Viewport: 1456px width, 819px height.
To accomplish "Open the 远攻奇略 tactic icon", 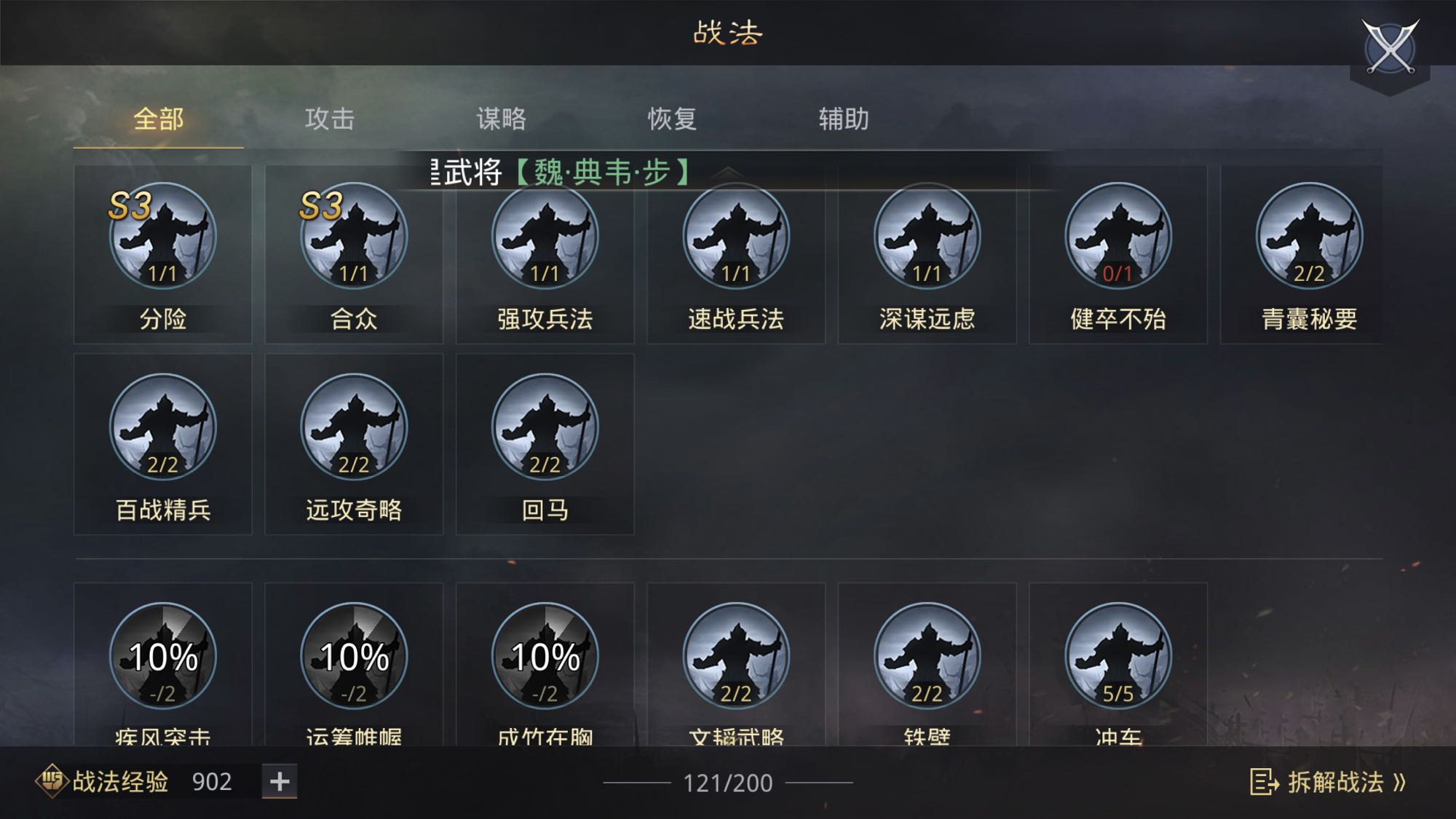I will click(x=354, y=427).
